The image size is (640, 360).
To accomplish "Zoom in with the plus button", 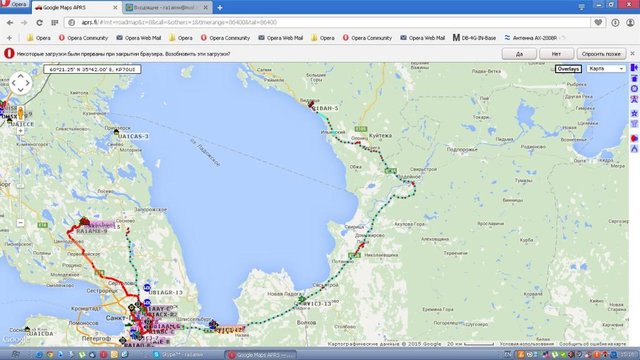I will (x=20, y=131).
